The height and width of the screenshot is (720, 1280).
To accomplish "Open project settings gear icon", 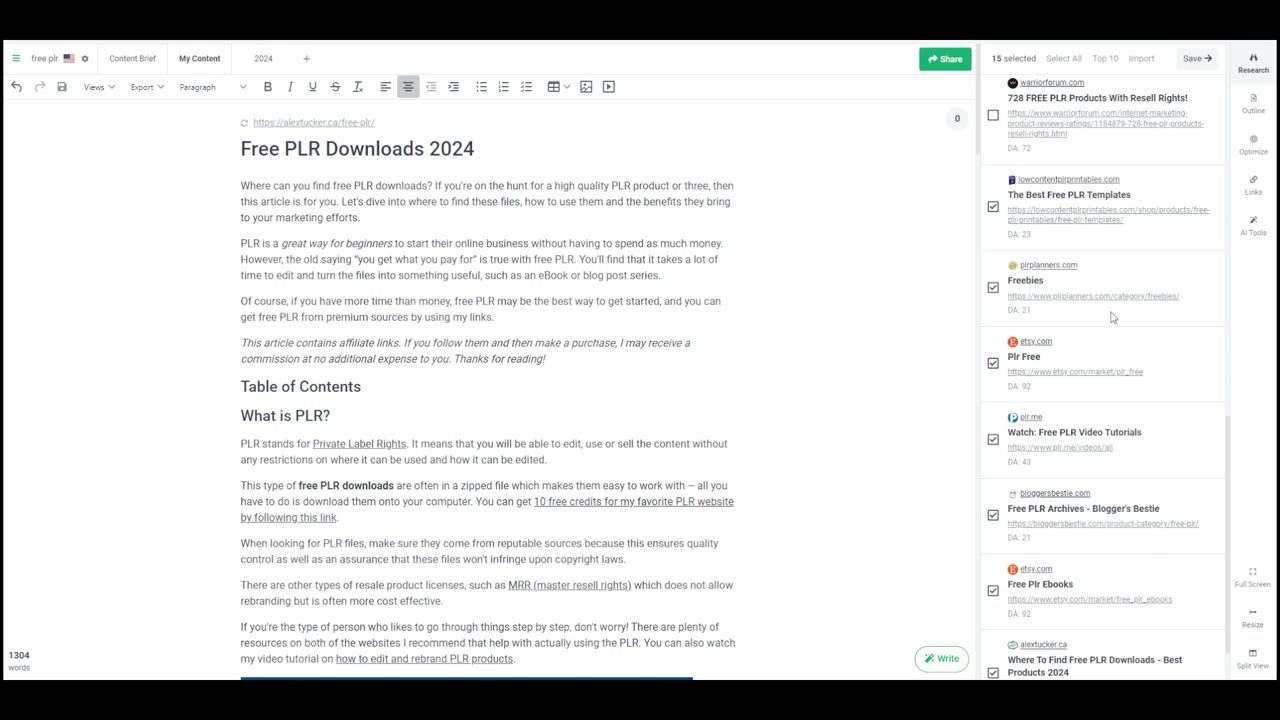I will [x=85, y=59].
